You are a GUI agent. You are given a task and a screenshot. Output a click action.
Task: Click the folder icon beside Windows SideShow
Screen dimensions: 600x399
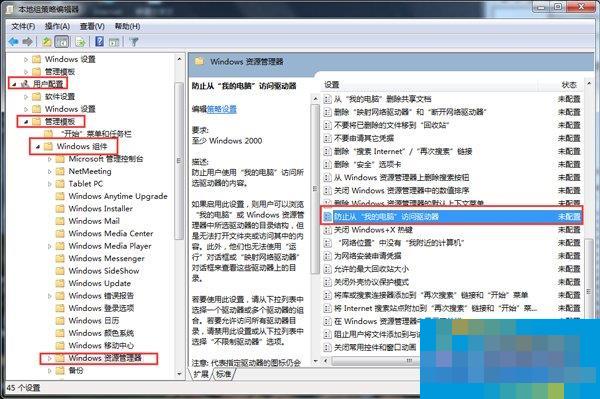pos(60,271)
